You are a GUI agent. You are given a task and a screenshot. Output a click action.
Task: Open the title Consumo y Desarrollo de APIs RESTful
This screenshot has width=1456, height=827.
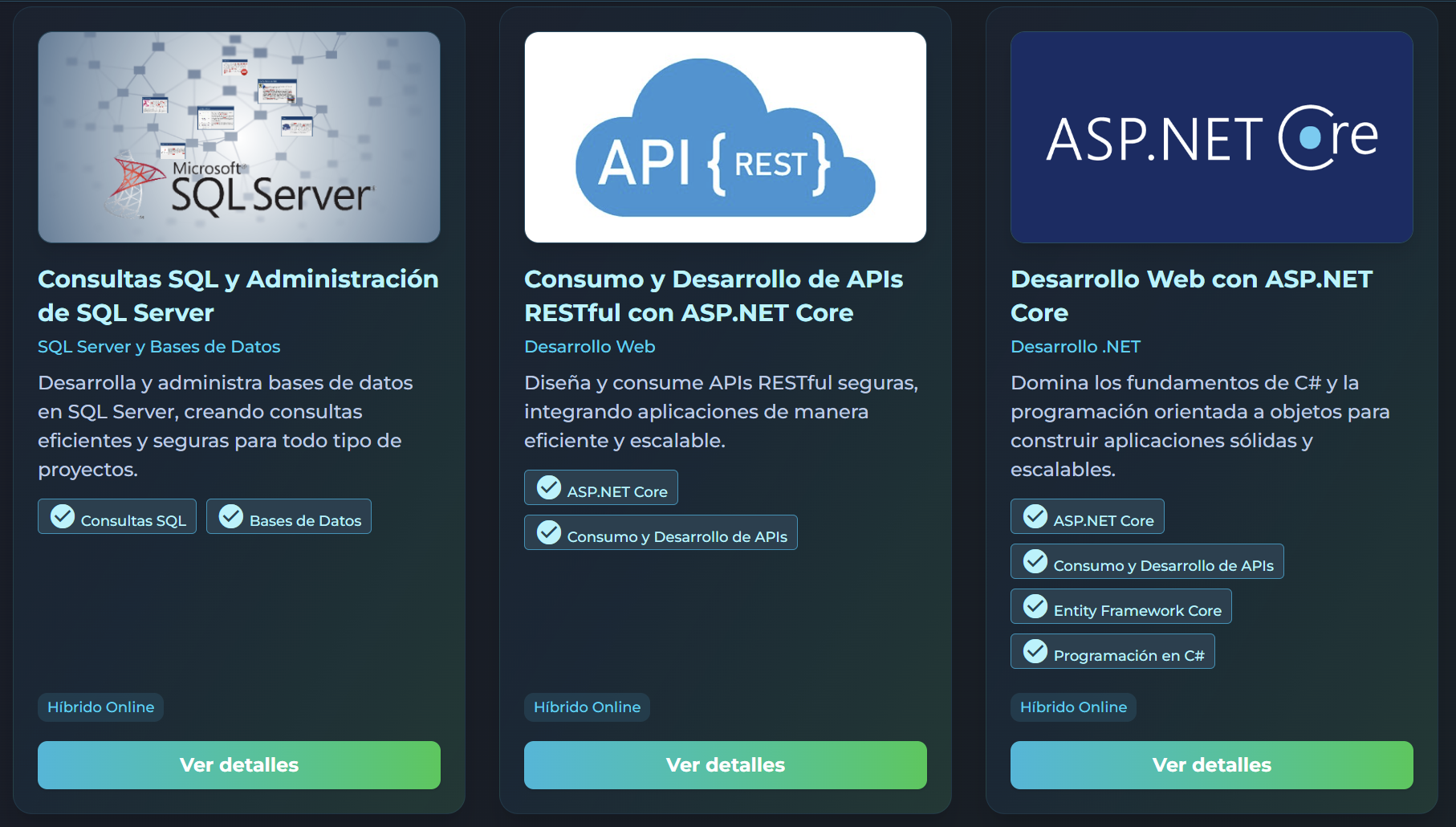[714, 295]
